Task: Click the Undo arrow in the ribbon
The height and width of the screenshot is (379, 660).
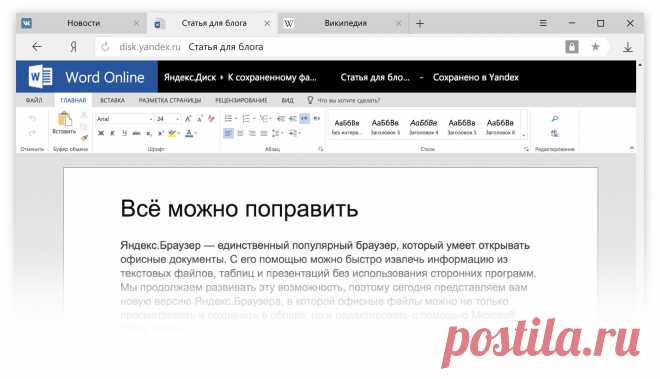Action: tap(32, 119)
